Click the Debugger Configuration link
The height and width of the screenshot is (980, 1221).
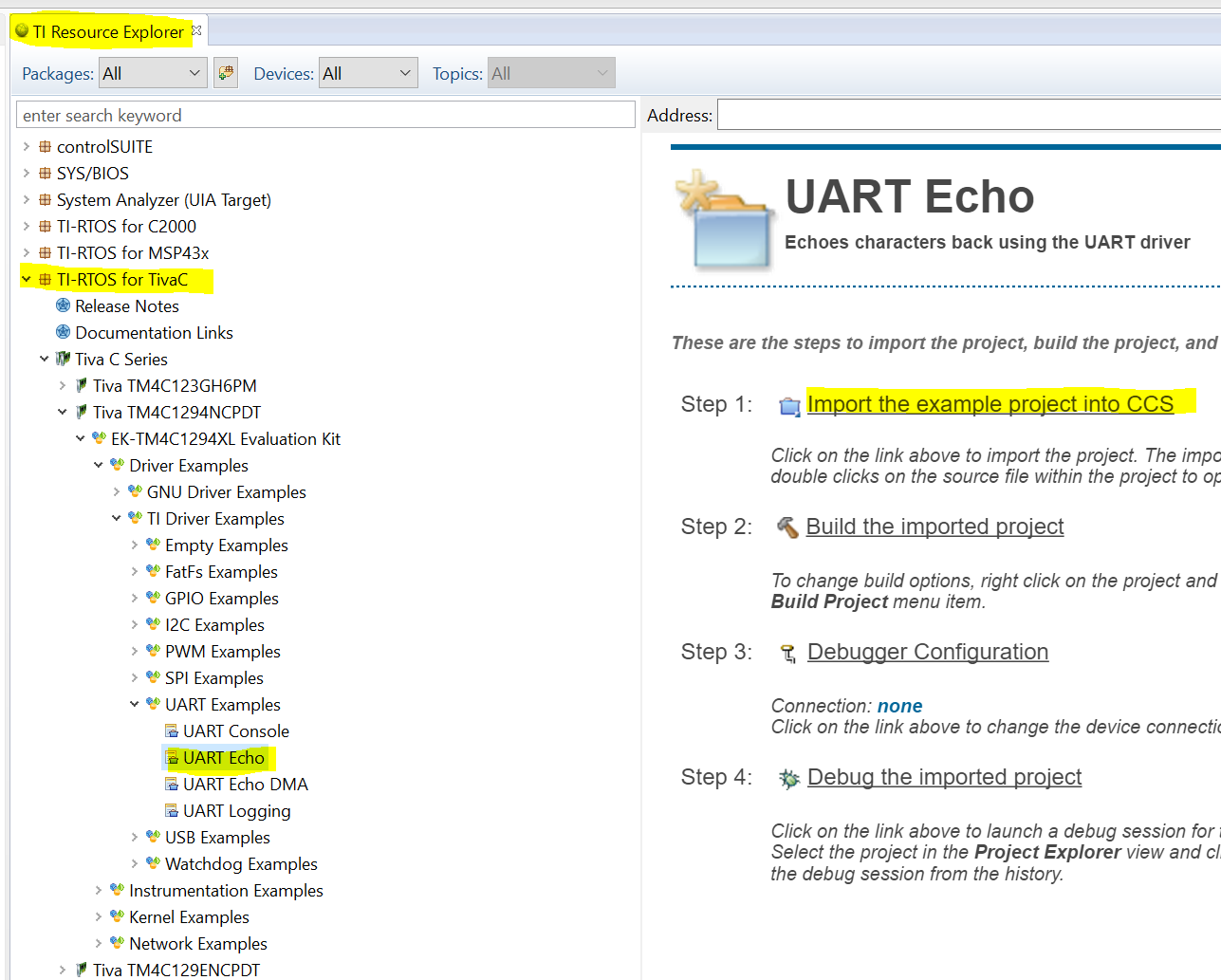click(x=928, y=652)
